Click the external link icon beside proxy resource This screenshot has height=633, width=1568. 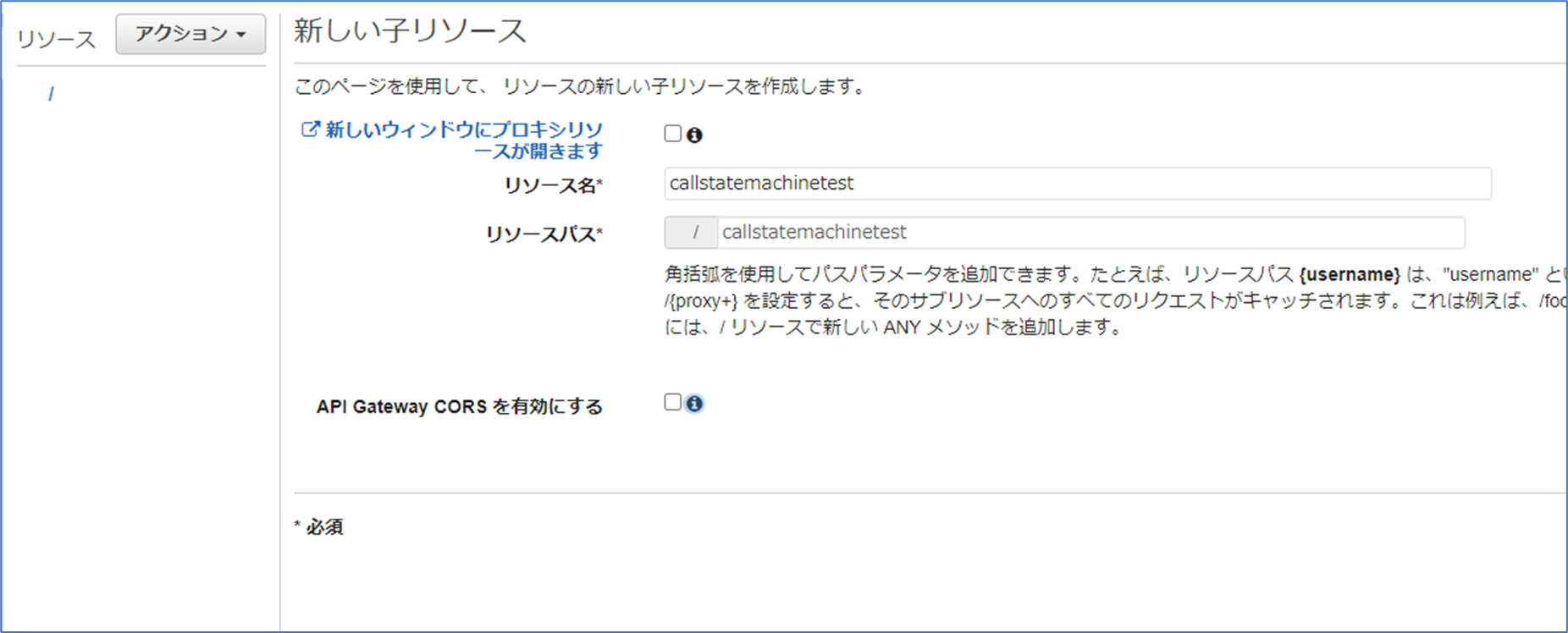pos(311,129)
